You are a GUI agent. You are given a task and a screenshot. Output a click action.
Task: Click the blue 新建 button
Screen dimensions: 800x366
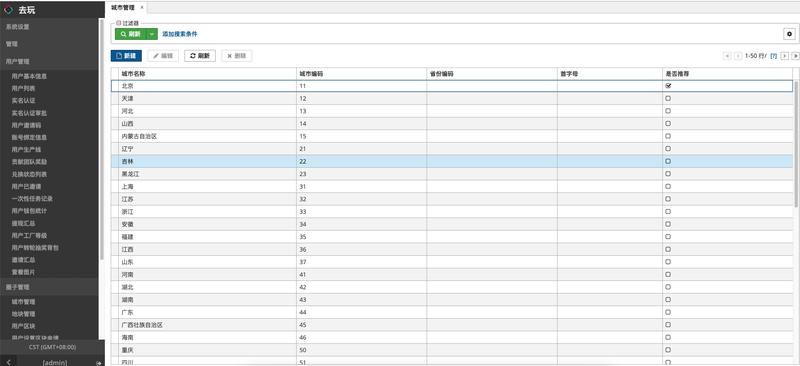pyautogui.click(x=126, y=56)
